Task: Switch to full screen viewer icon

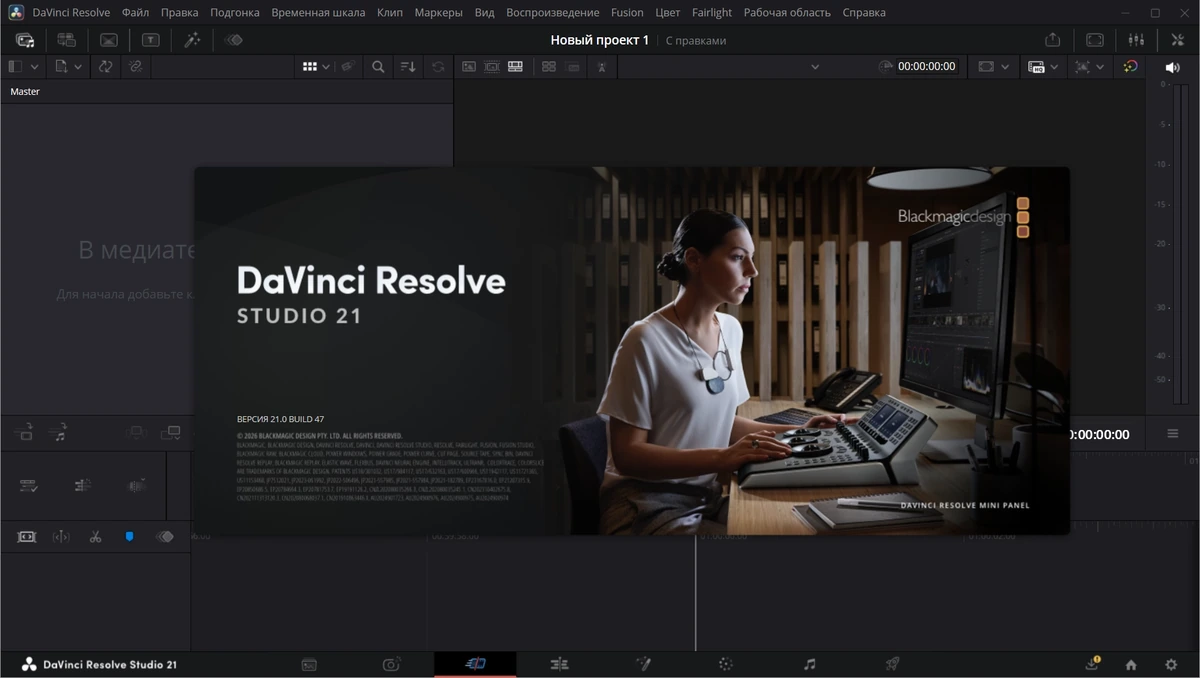Action: pyautogui.click(x=1095, y=40)
